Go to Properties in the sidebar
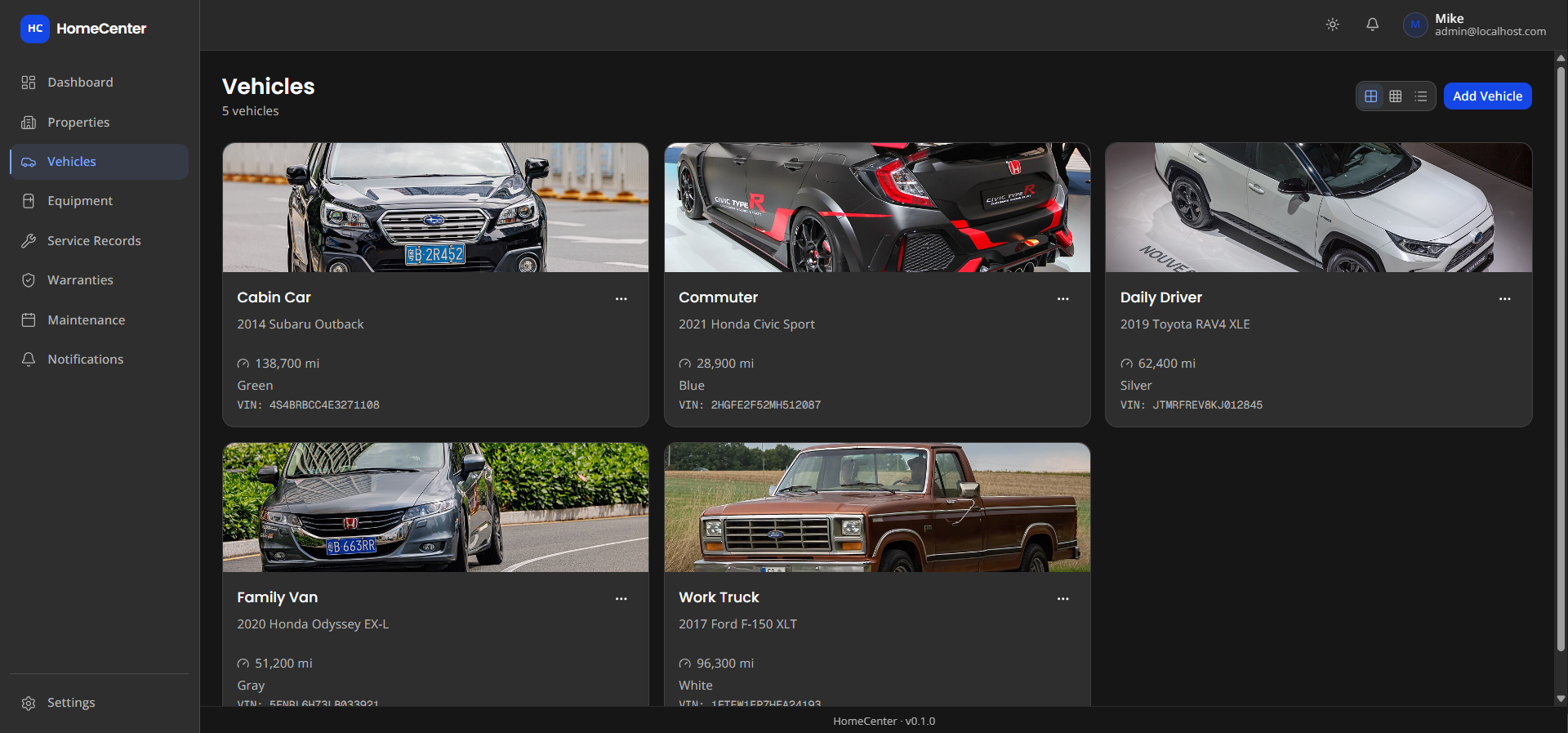This screenshot has height=733, width=1568. tap(99, 123)
